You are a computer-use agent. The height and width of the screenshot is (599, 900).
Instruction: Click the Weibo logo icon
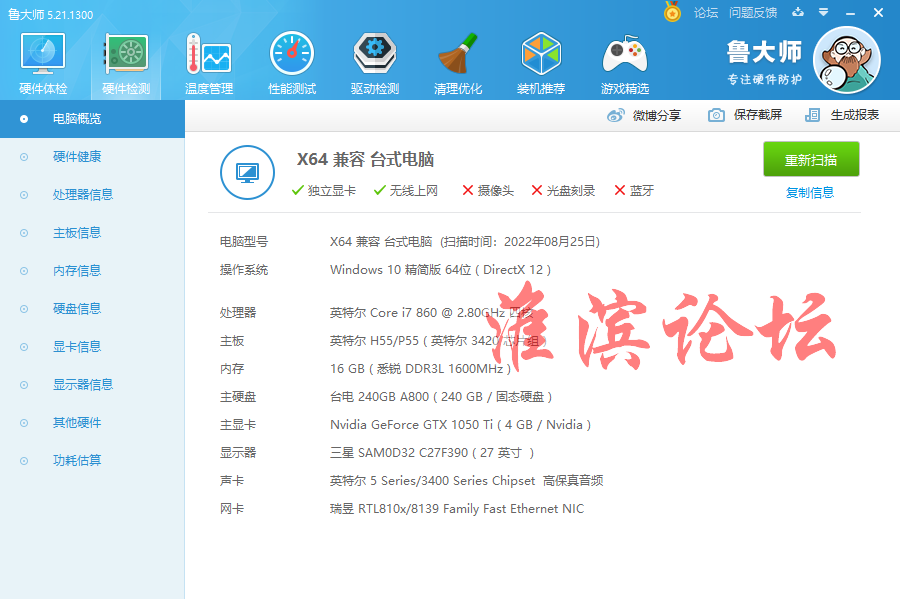pos(615,115)
